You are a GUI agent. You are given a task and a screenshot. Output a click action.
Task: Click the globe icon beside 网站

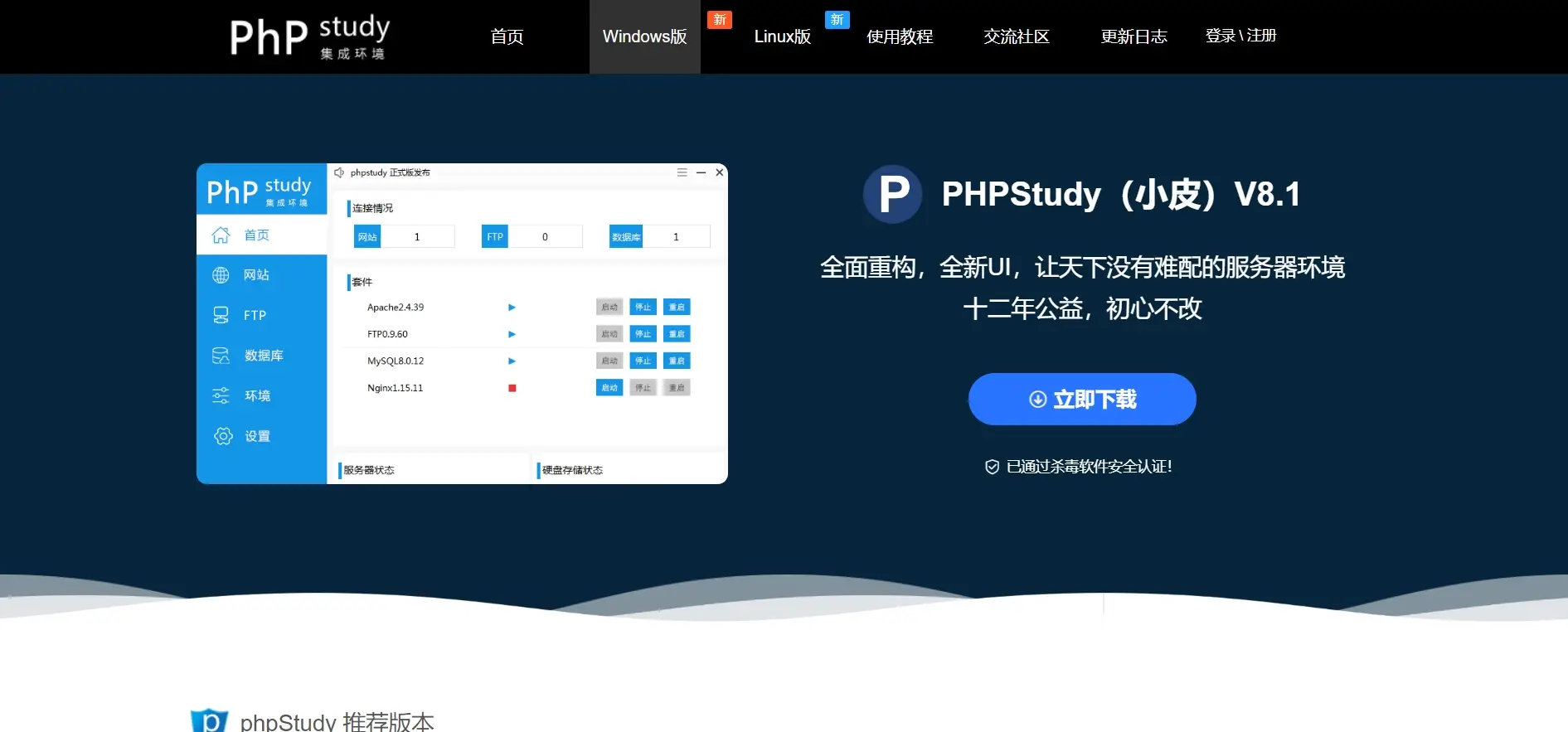pyautogui.click(x=221, y=275)
